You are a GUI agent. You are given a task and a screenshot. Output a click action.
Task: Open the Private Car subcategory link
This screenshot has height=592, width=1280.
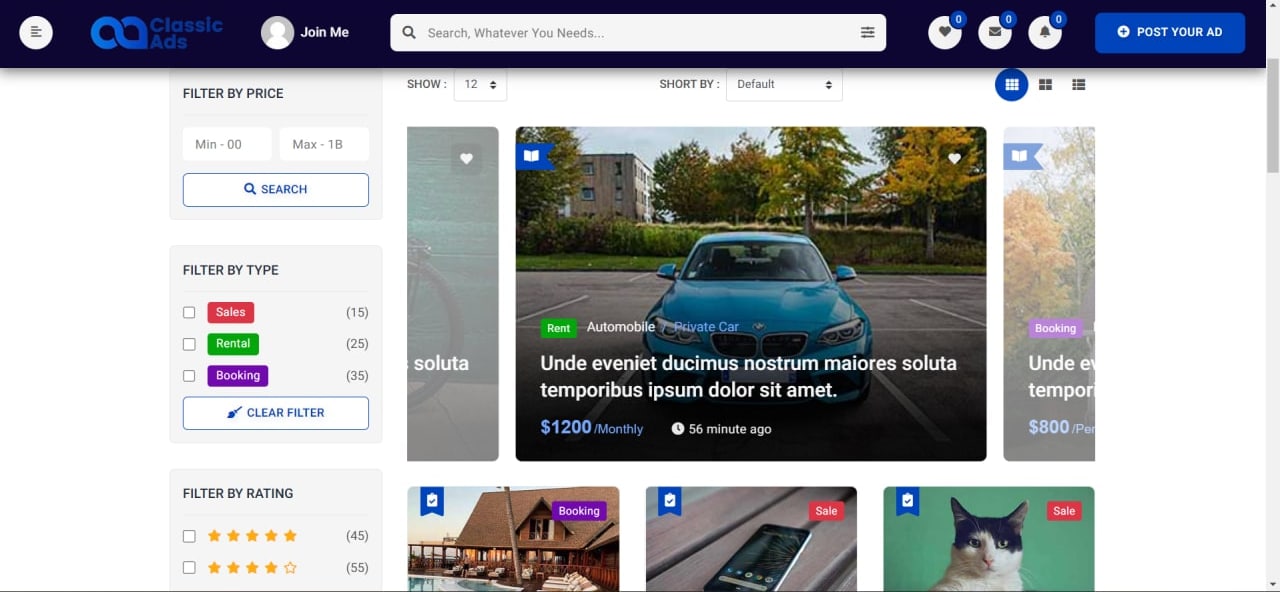pos(706,327)
